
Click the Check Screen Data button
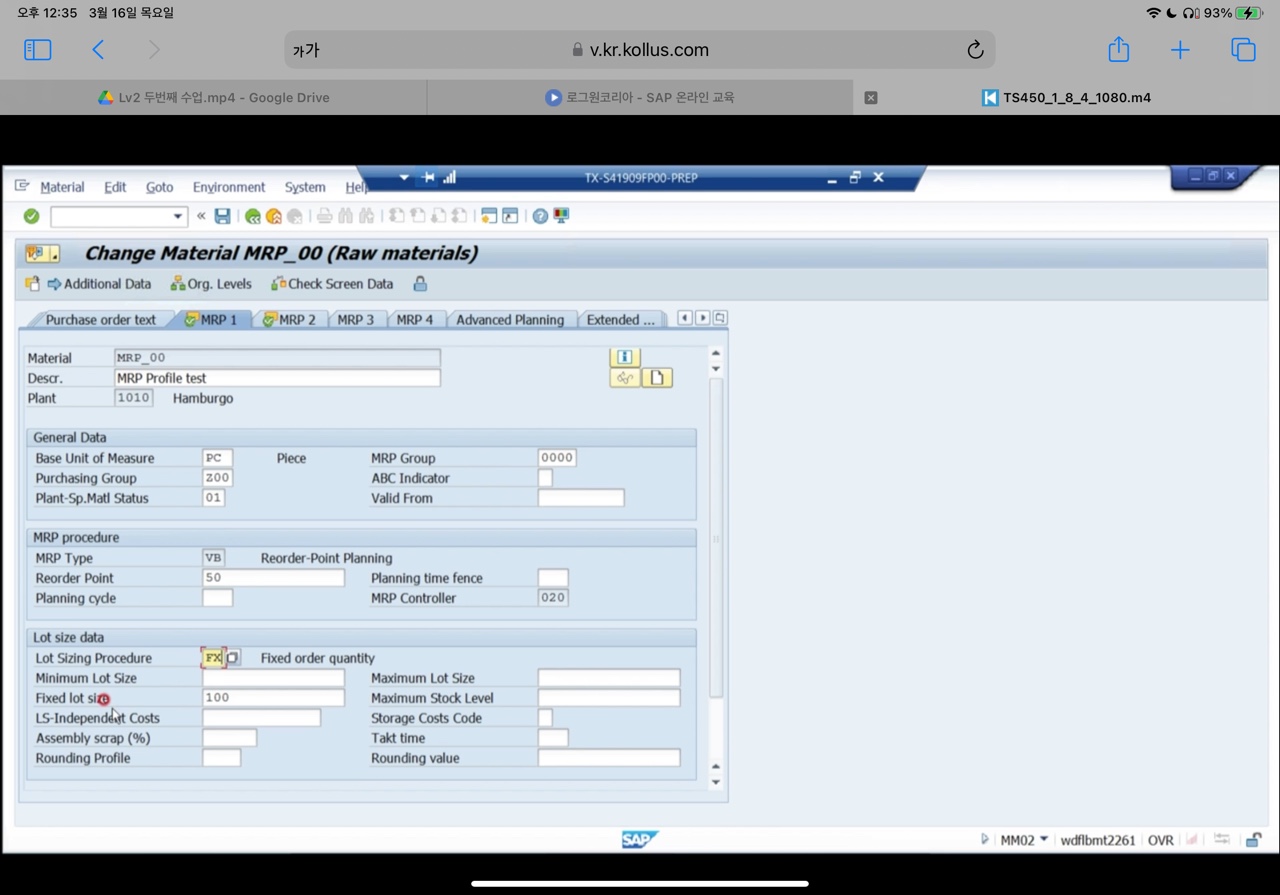332,284
